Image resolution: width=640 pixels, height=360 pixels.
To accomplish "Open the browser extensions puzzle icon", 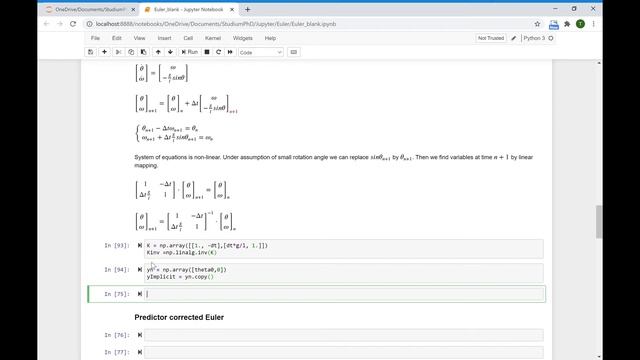I will click(x=567, y=24).
